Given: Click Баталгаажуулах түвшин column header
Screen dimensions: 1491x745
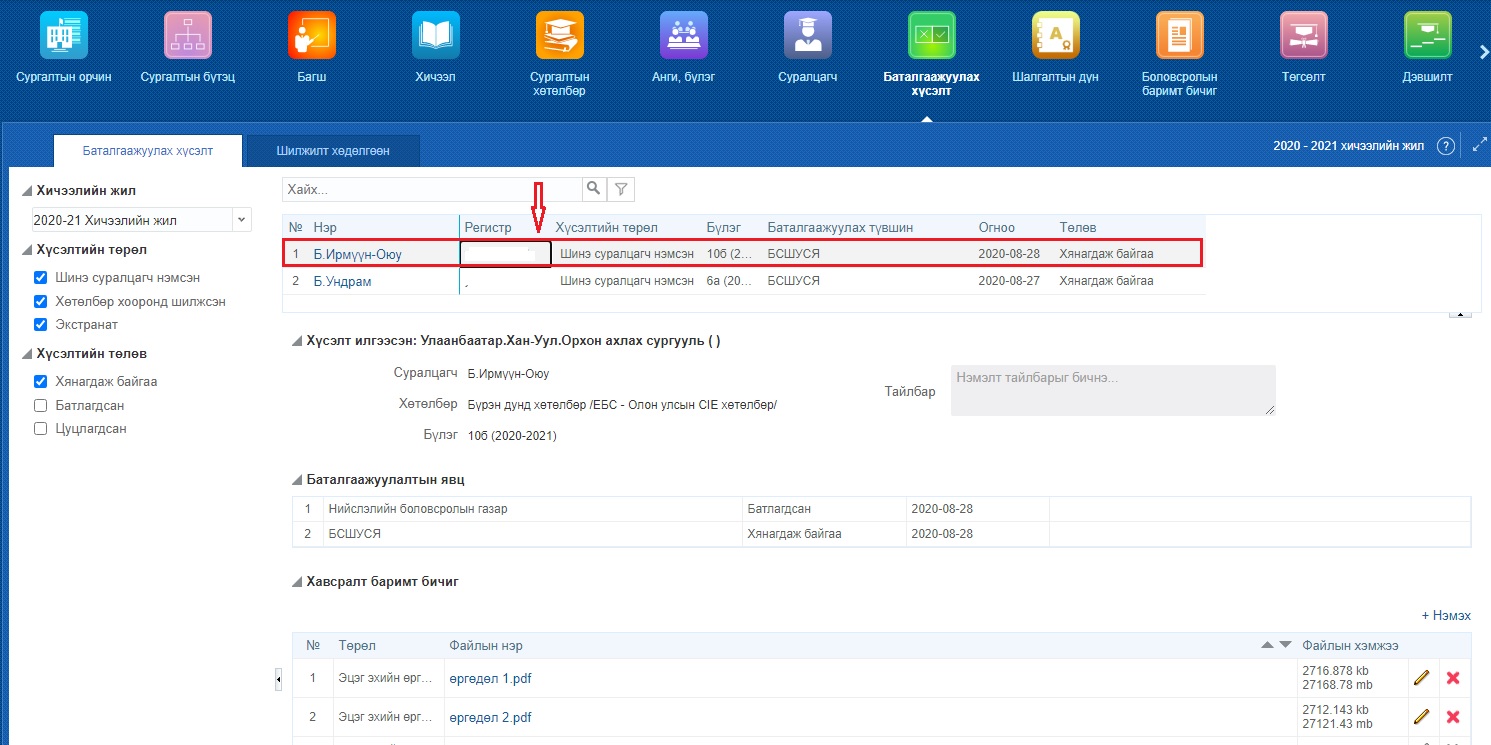Looking at the screenshot, I should click(x=840, y=227).
